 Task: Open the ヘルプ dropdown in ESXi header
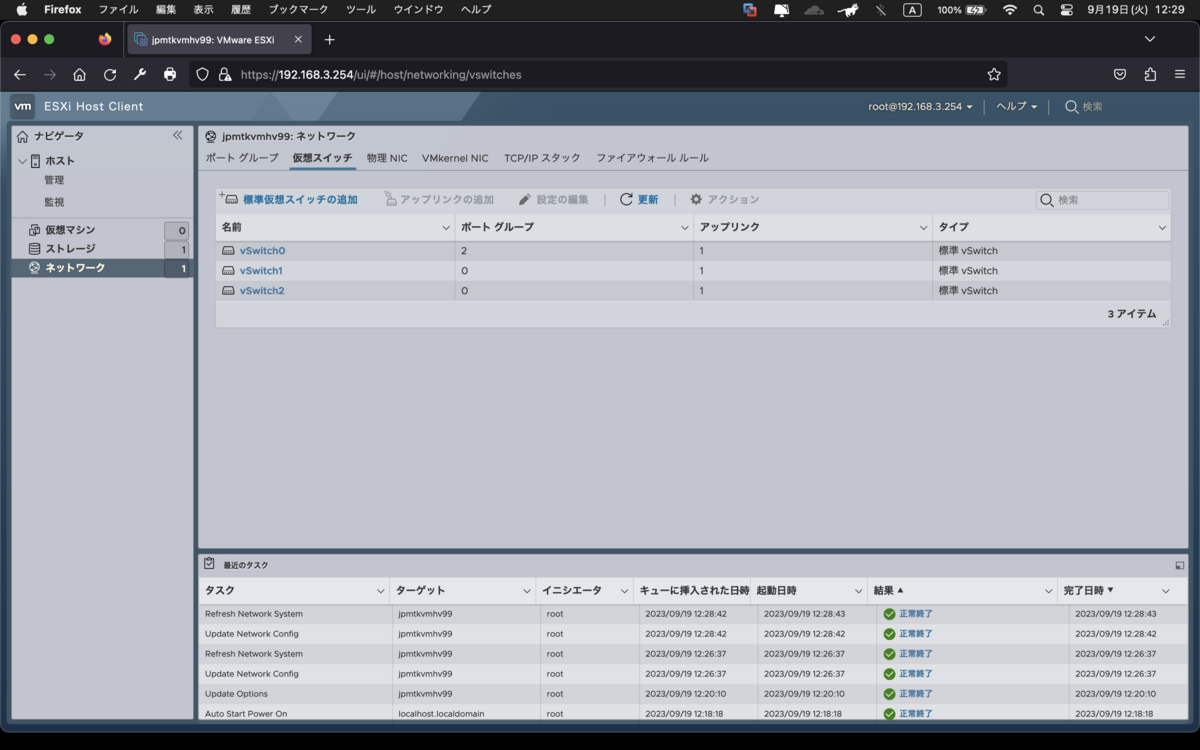pos(1016,107)
